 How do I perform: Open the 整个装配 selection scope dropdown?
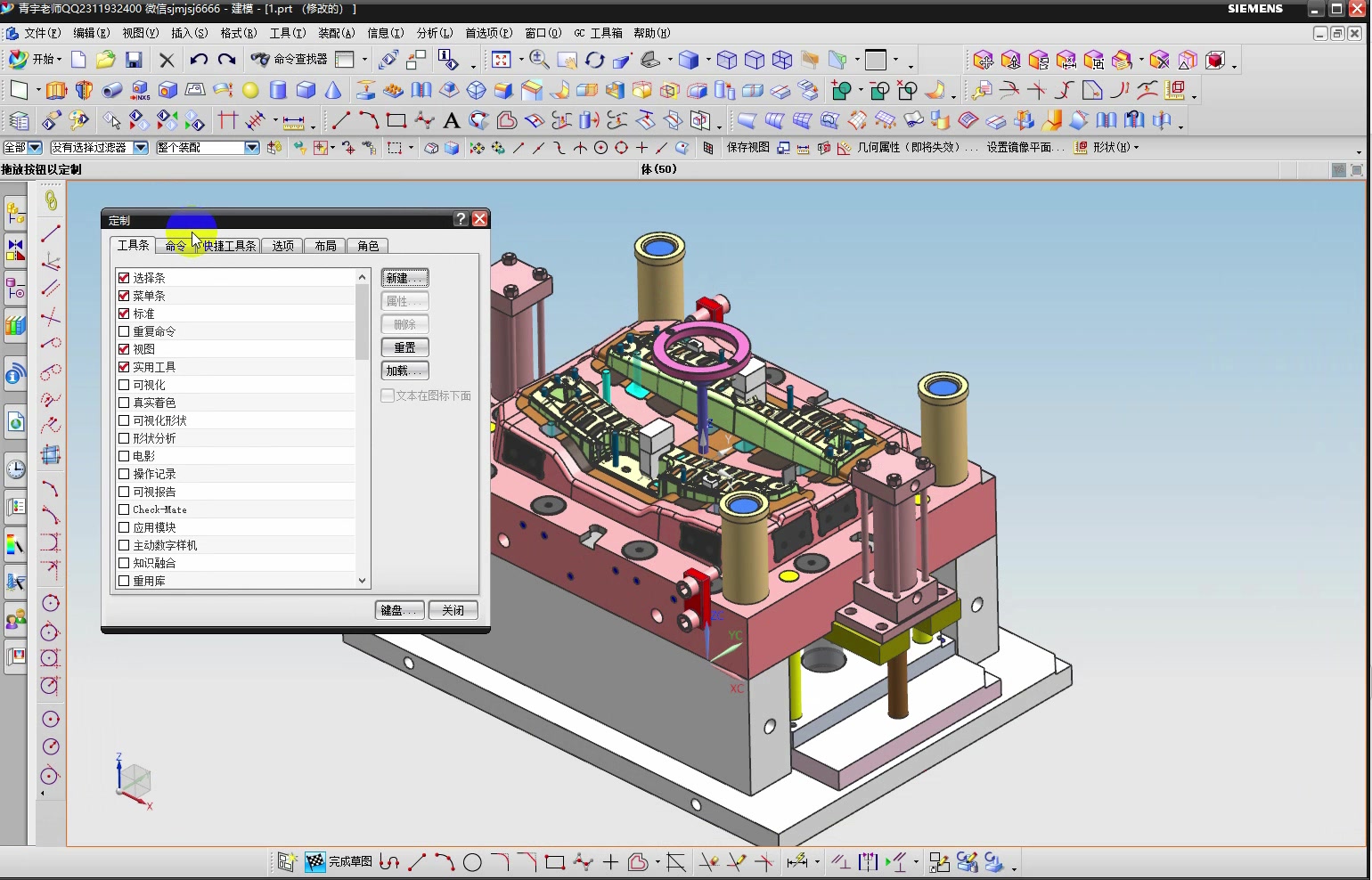coord(252,148)
